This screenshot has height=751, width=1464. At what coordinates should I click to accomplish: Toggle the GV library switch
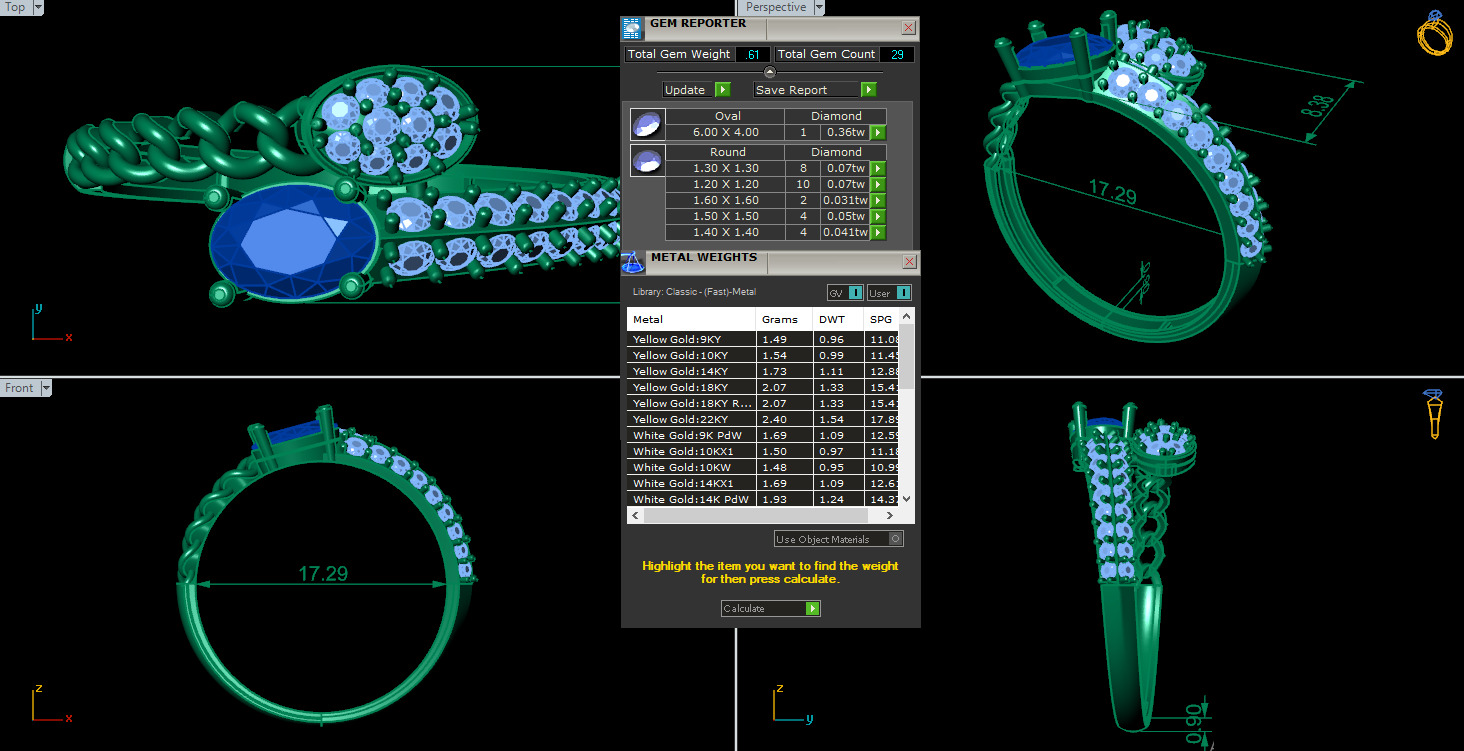pos(845,293)
